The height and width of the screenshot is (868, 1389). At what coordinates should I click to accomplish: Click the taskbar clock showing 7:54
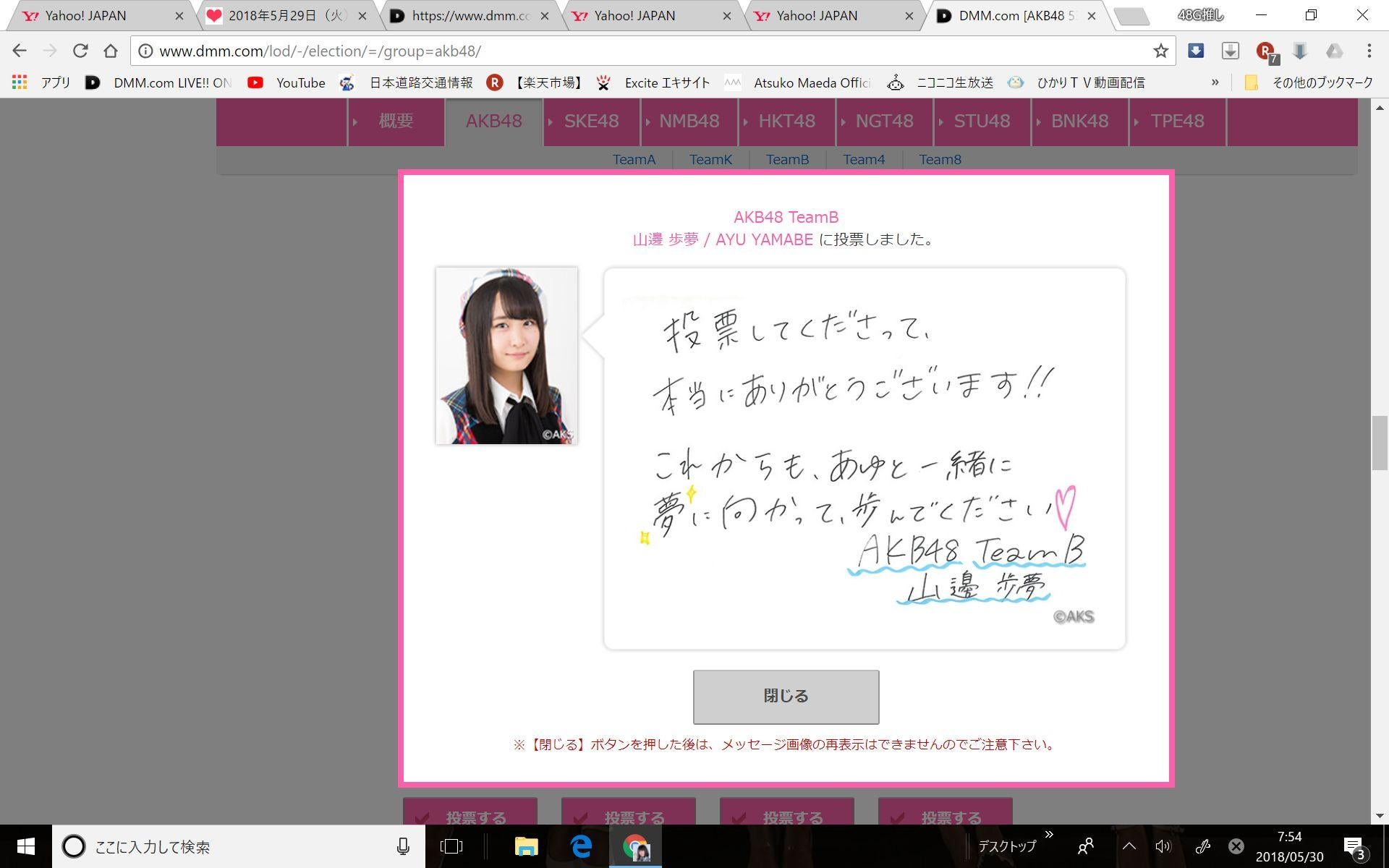point(1289,846)
